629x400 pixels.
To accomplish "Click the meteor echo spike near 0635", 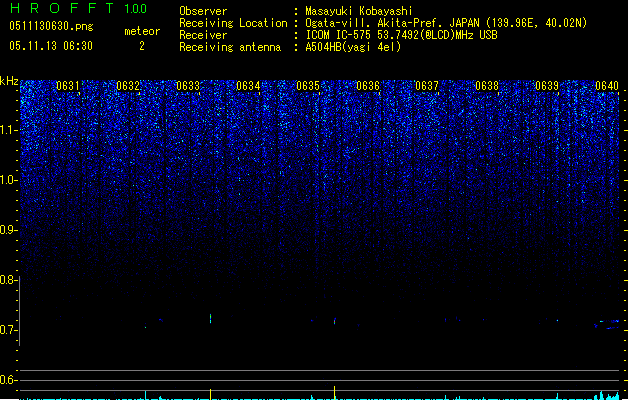I will click(x=335, y=321).
